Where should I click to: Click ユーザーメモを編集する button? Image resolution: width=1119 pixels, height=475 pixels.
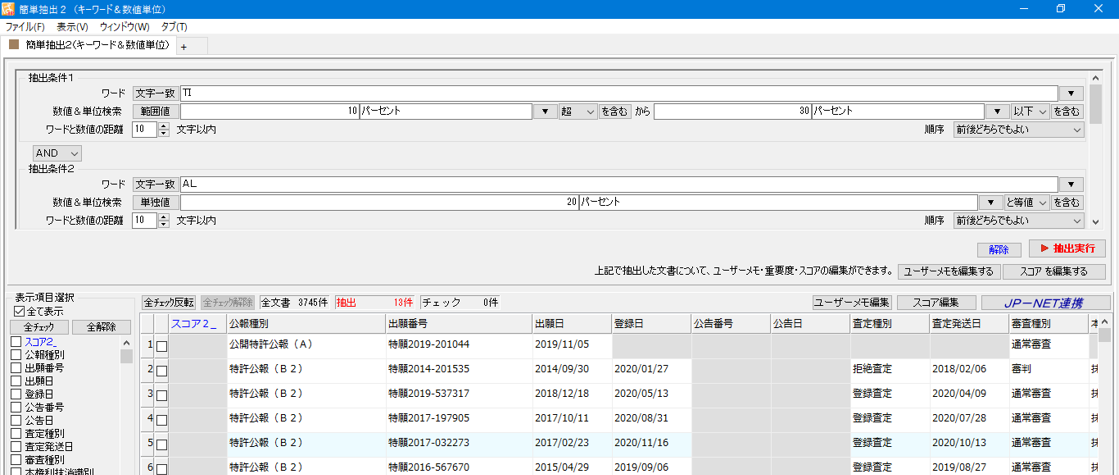(x=948, y=272)
